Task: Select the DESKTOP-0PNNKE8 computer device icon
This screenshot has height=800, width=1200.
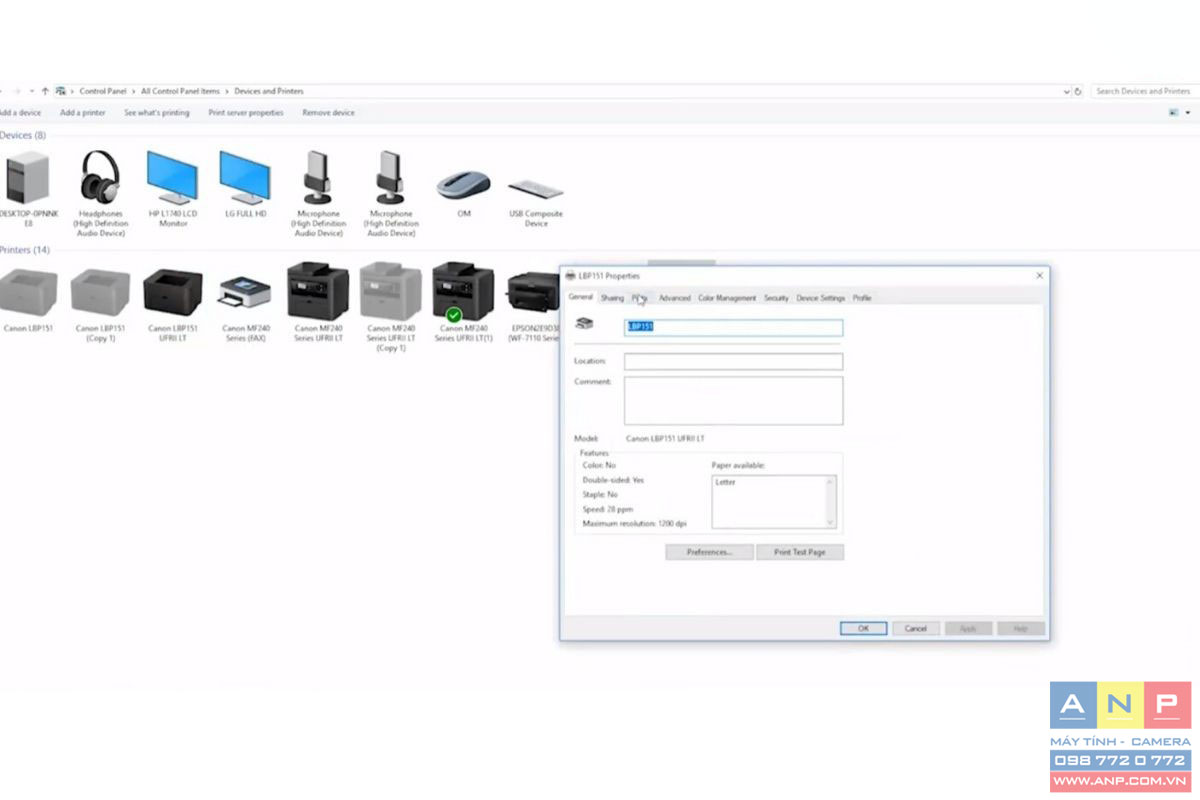Action: [28, 177]
